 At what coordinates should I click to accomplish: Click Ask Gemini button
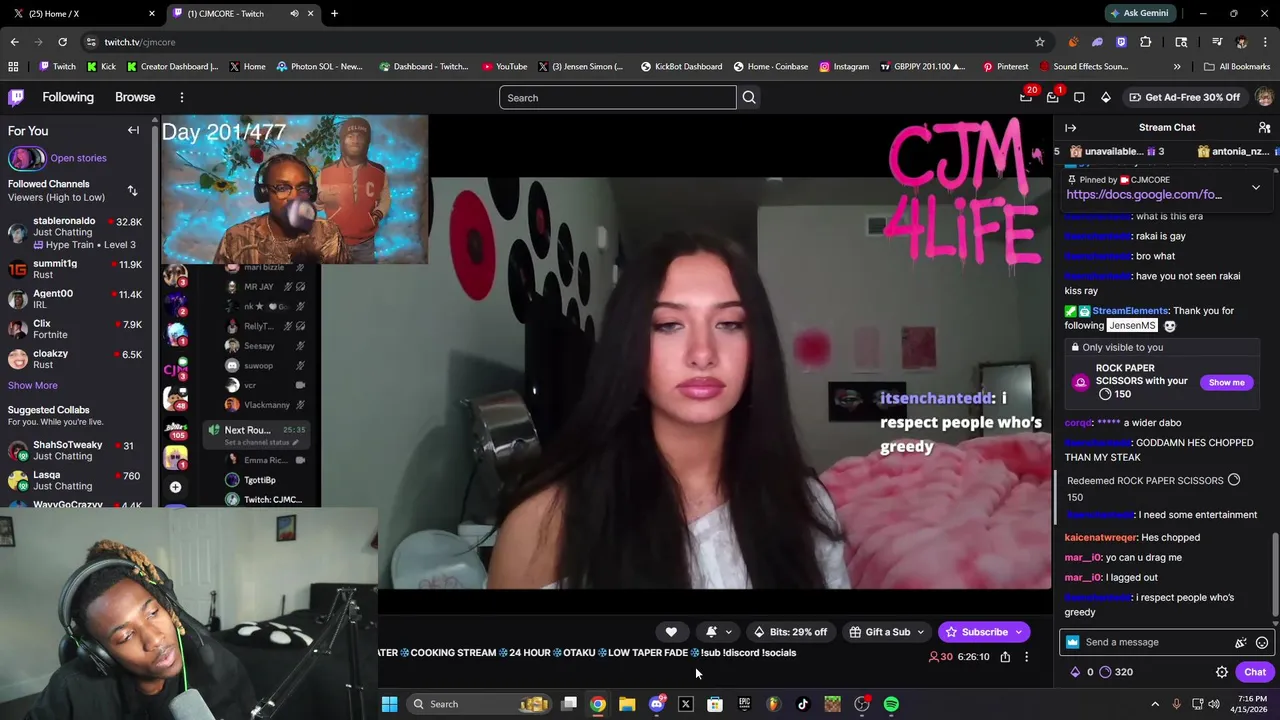point(1139,13)
